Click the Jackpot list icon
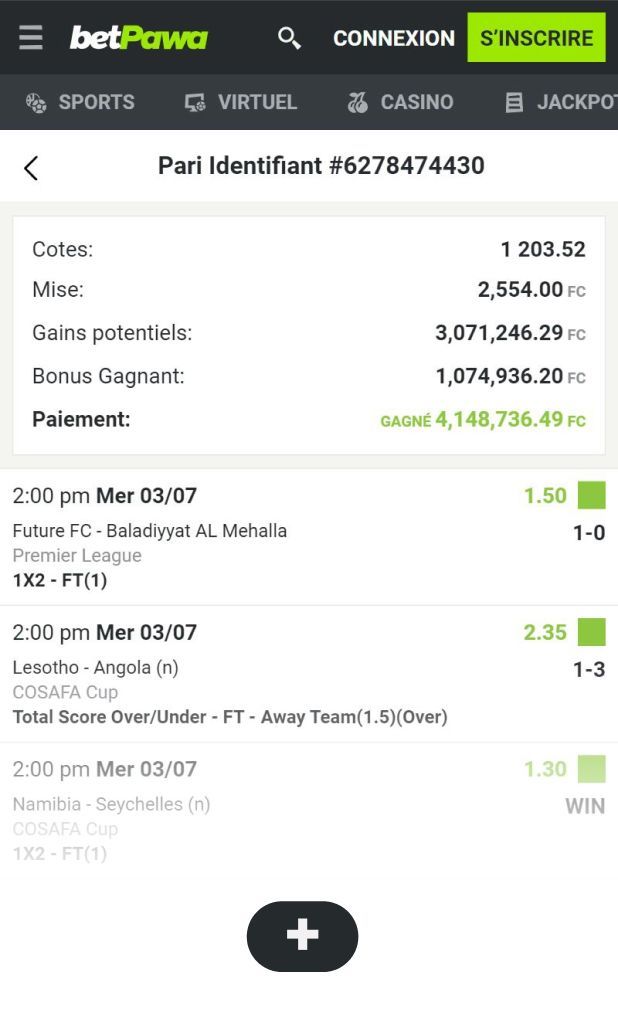The width and height of the screenshot is (618, 1030). pyautogui.click(x=514, y=102)
